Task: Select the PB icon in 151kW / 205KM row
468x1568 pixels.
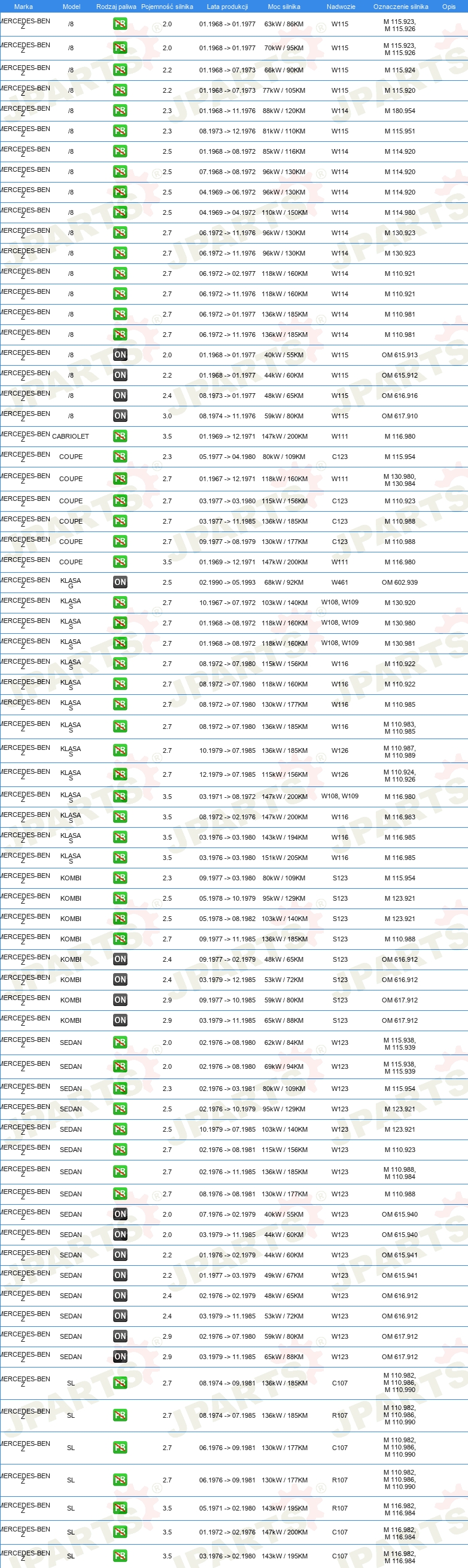Action: 120,858
